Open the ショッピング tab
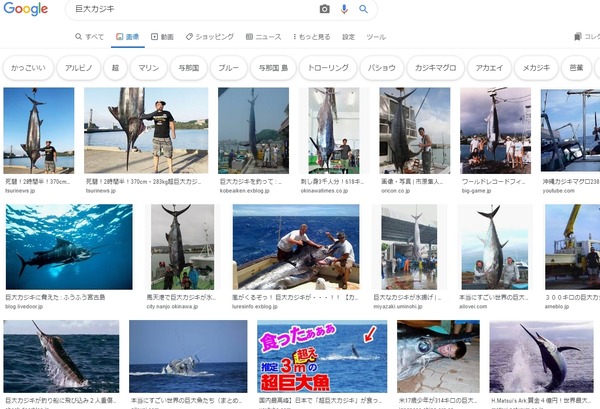The height and width of the screenshot is (409, 600). click(x=210, y=37)
